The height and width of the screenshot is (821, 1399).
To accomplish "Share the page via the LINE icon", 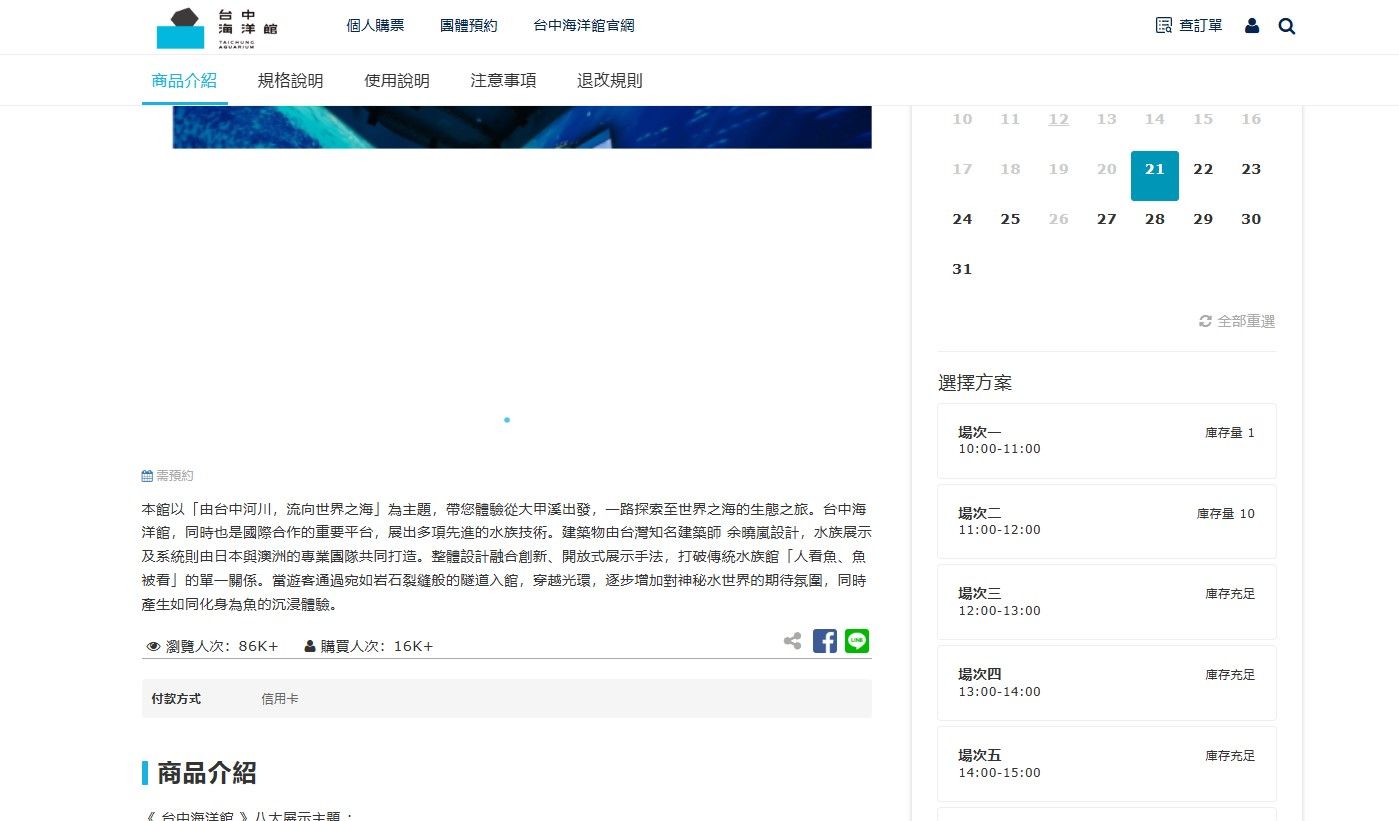I will click(856, 641).
